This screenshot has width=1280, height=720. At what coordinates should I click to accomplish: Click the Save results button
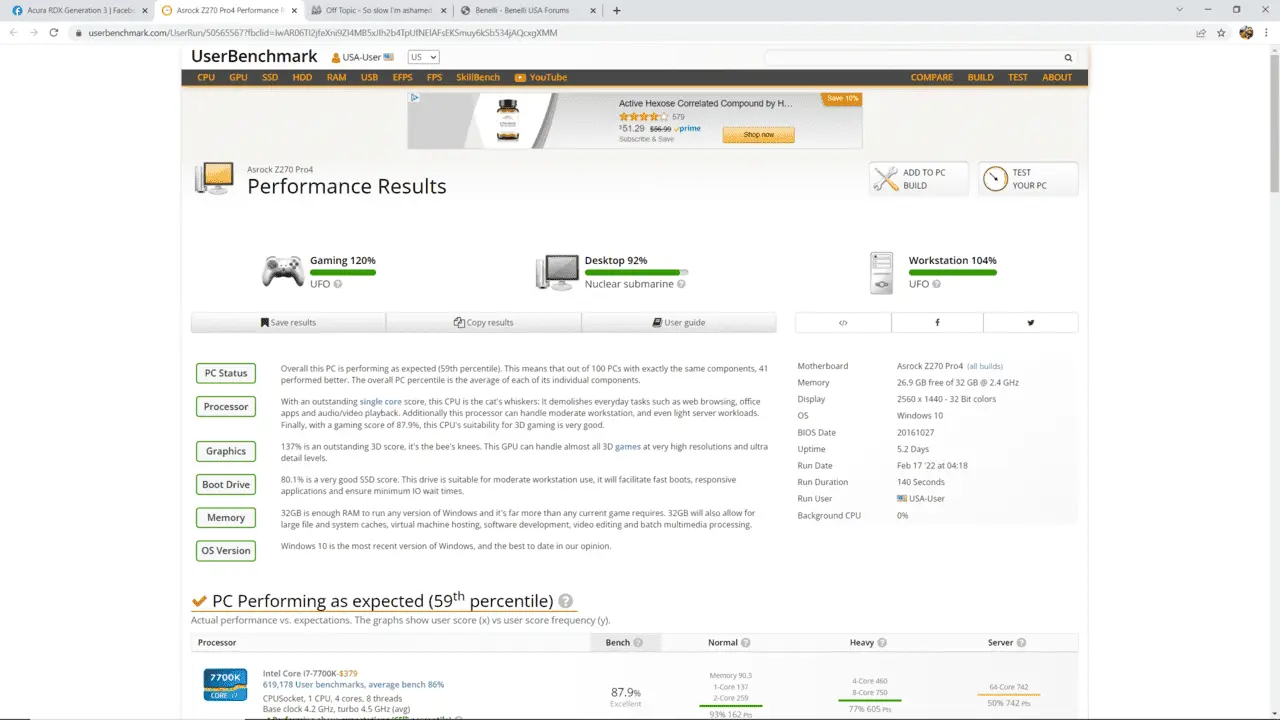(x=288, y=322)
